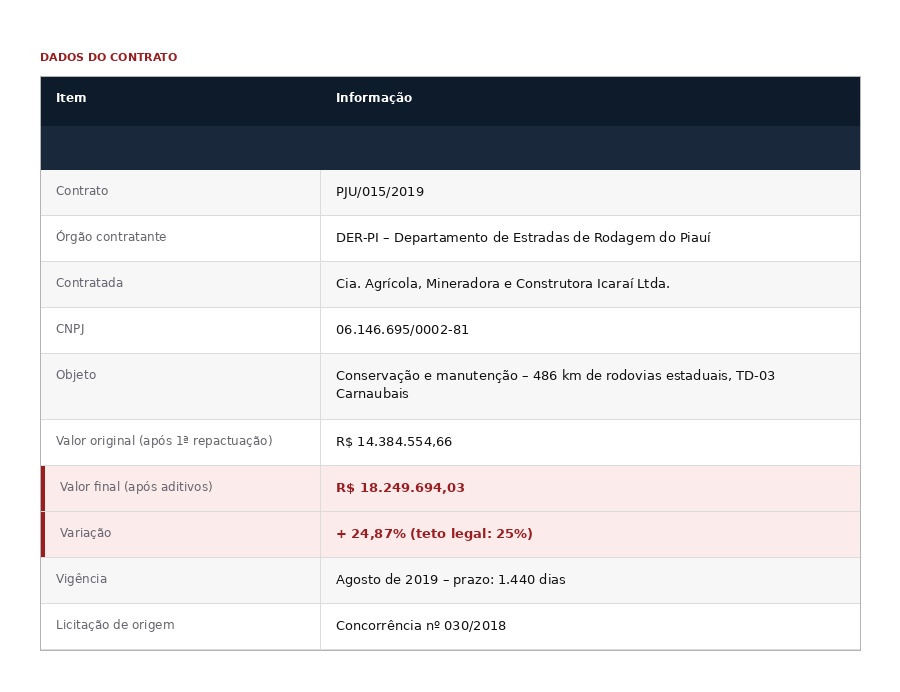Click the contract number PJU/015/2019
Viewport: 900px width, 692px height.
point(380,192)
